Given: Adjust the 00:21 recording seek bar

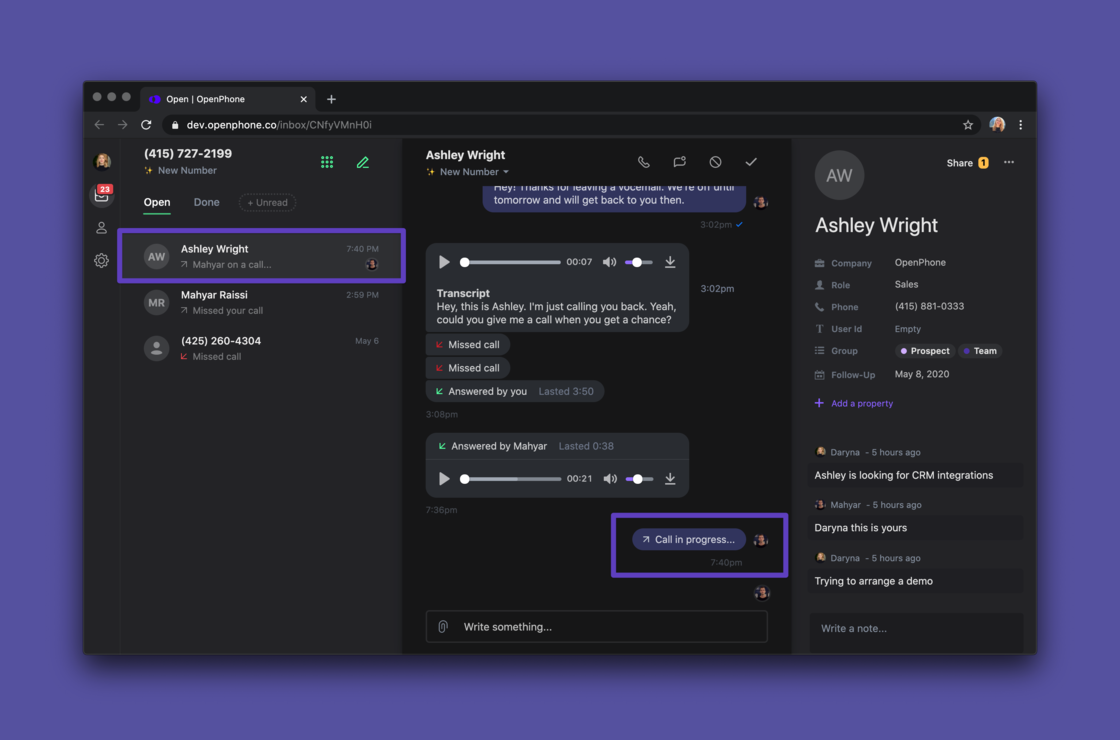Looking at the screenshot, I should coord(512,479).
